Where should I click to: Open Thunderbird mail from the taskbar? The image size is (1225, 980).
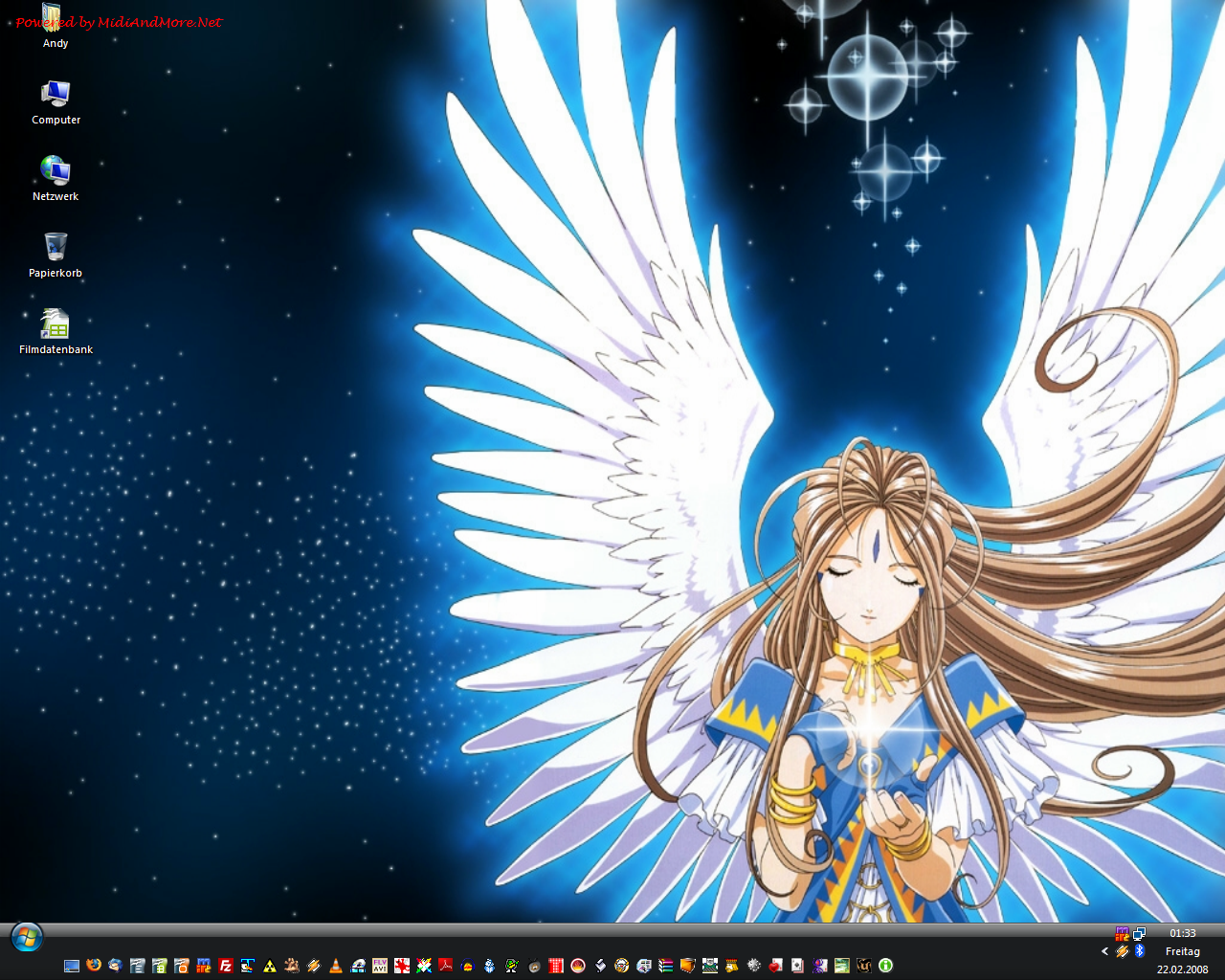click(116, 966)
